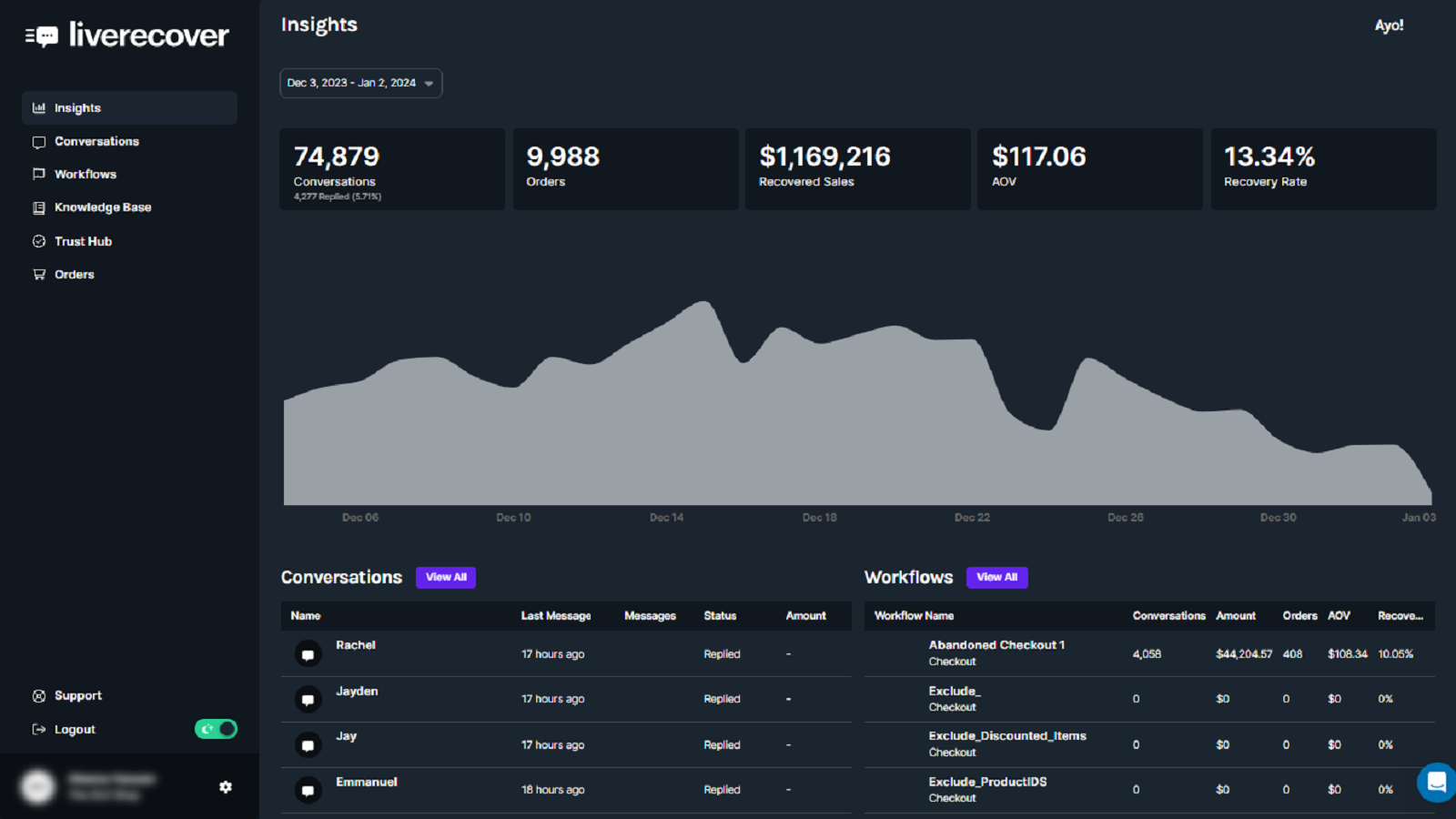Click the liverecover logo icon

pyautogui.click(x=42, y=36)
